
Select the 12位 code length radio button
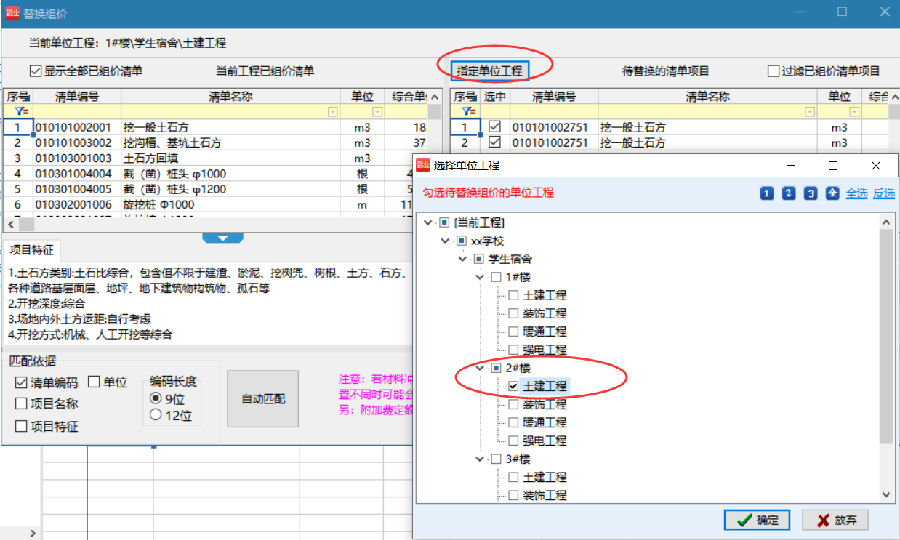[156, 414]
